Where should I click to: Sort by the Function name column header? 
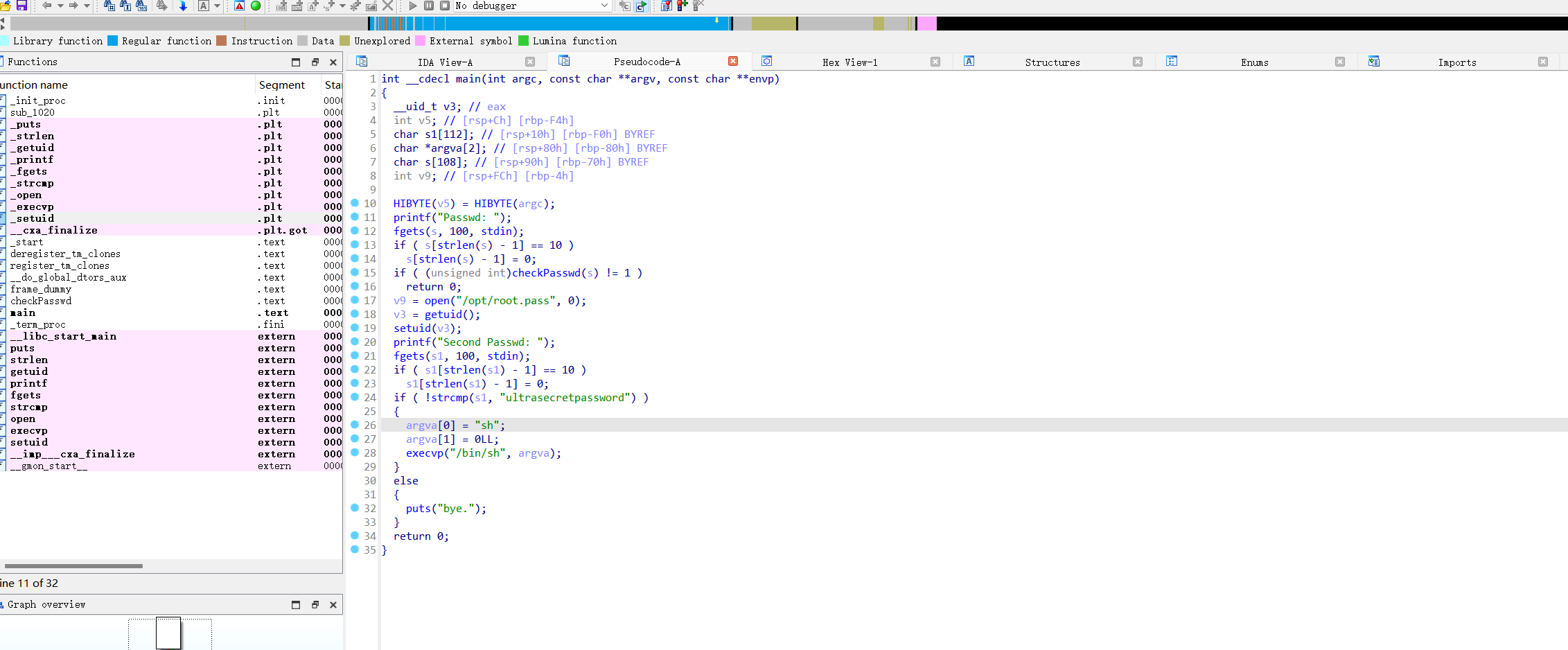click(127, 85)
